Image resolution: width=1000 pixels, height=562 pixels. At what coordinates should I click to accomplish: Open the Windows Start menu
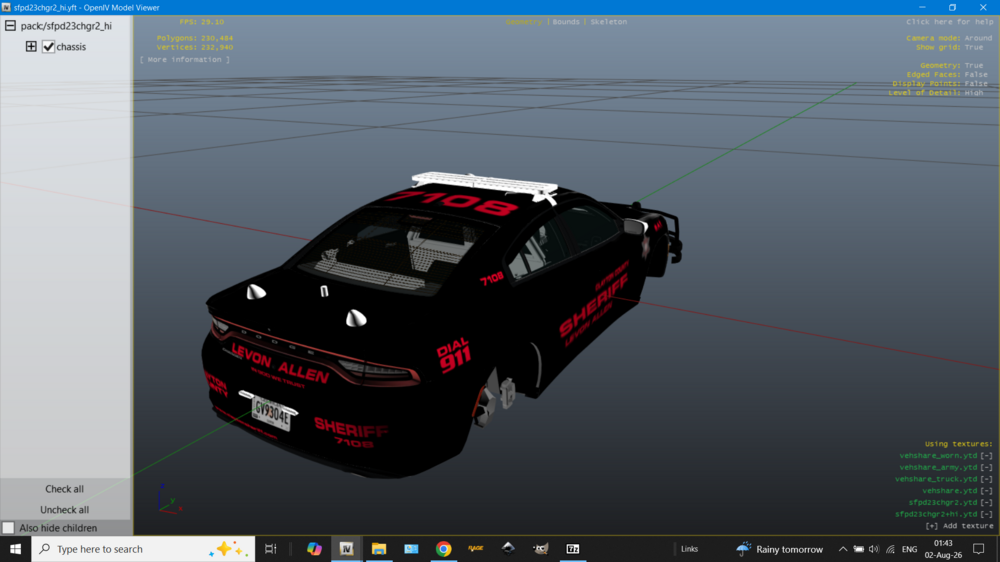click(15, 549)
